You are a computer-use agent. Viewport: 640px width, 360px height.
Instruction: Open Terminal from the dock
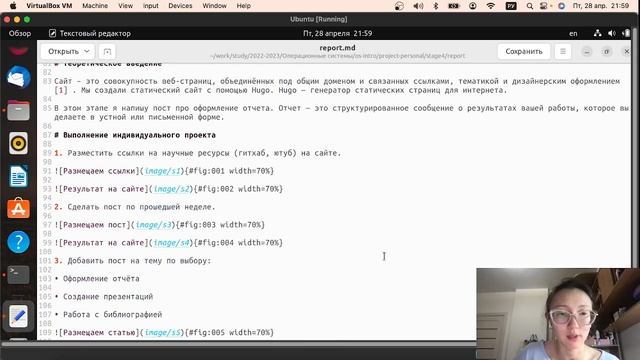point(18,274)
